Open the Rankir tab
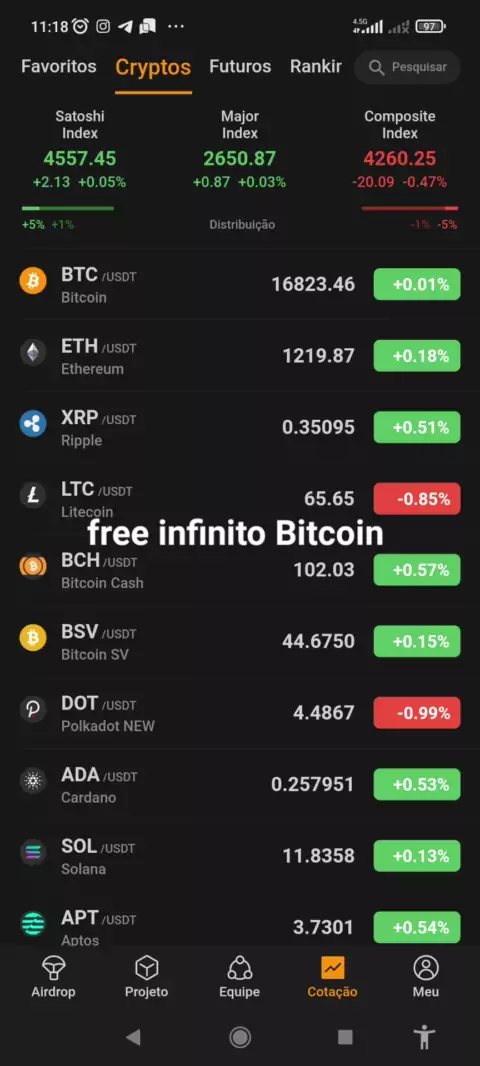480x1066 pixels. [x=315, y=67]
